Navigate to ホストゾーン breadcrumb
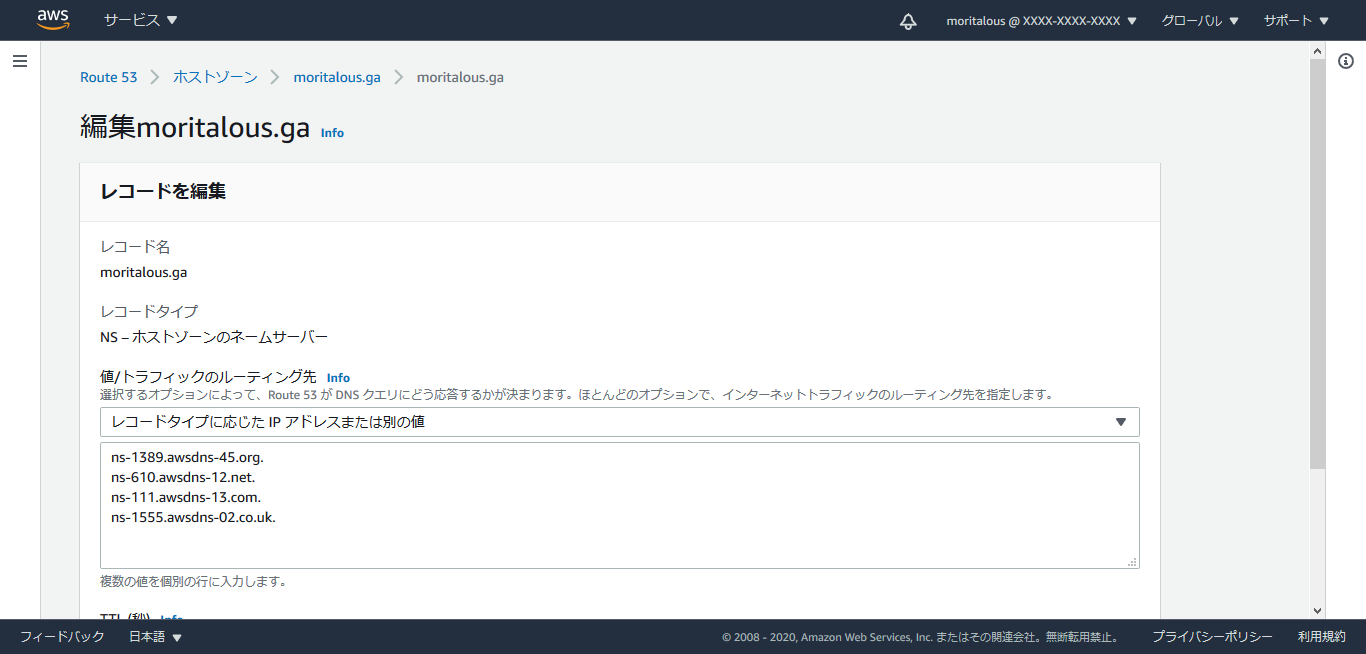Image resolution: width=1366 pixels, height=654 pixels. (x=215, y=77)
